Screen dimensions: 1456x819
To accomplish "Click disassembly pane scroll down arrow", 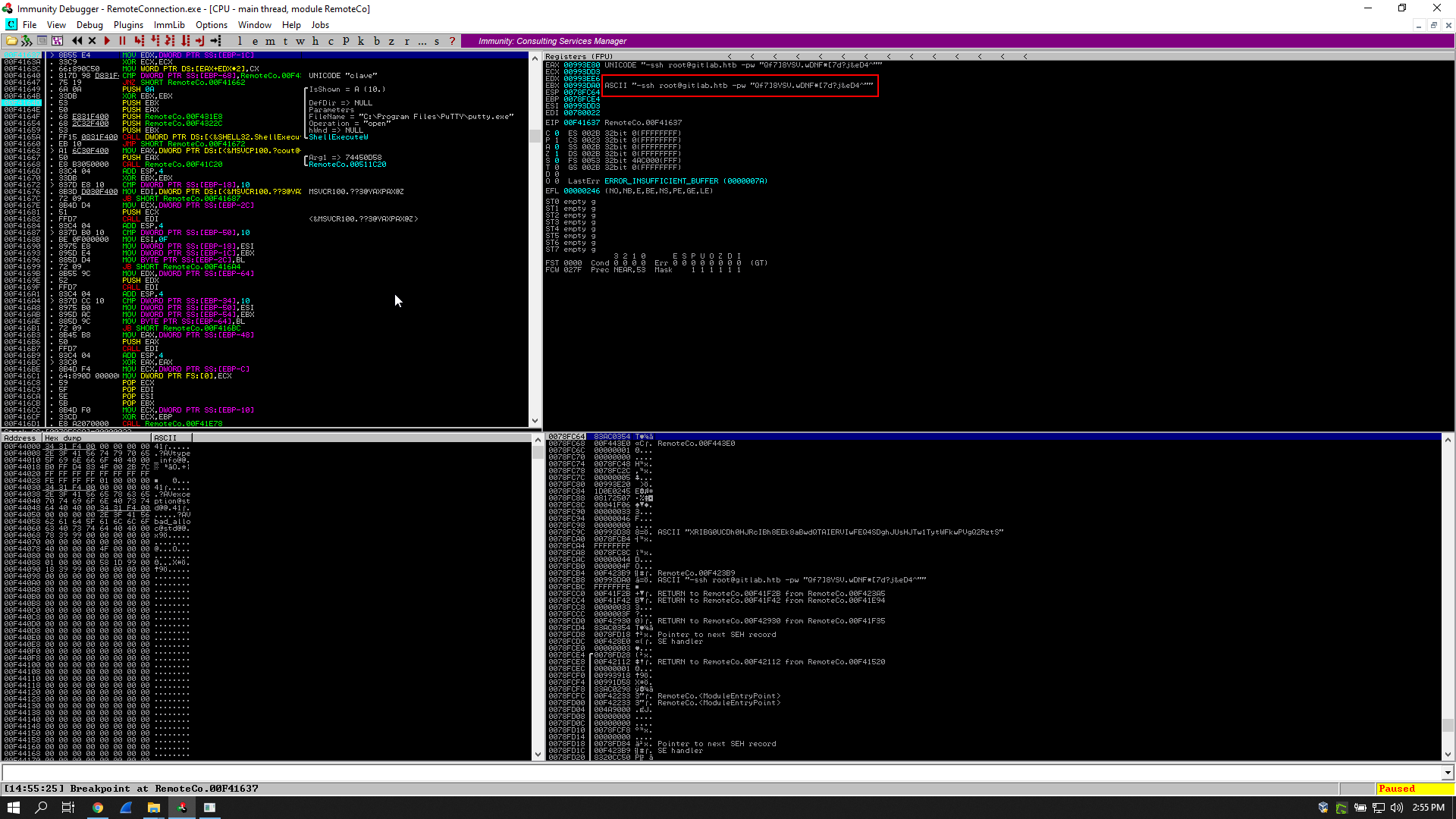I will [535, 421].
